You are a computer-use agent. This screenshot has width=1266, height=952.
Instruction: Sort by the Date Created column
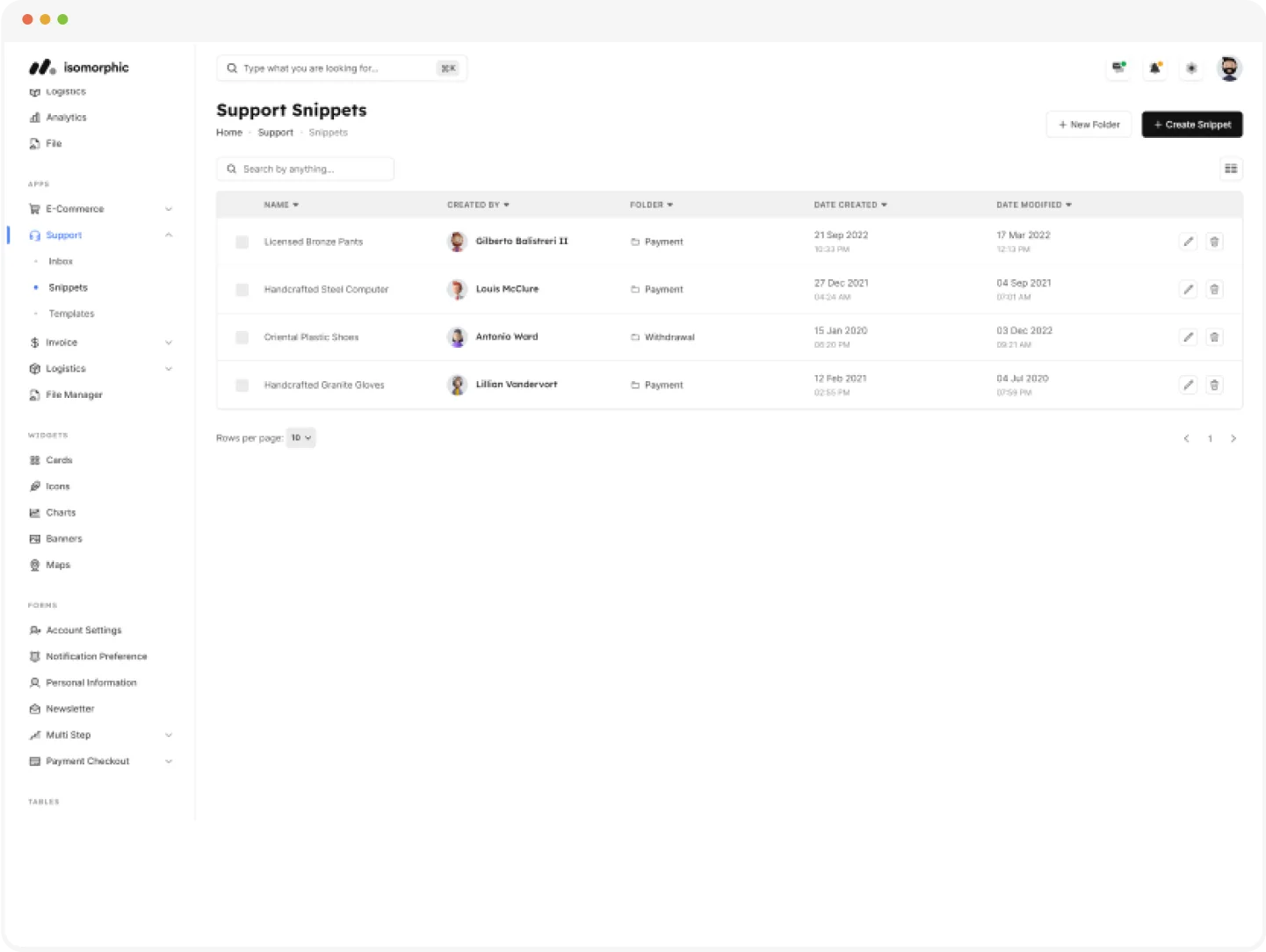tap(850, 205)
